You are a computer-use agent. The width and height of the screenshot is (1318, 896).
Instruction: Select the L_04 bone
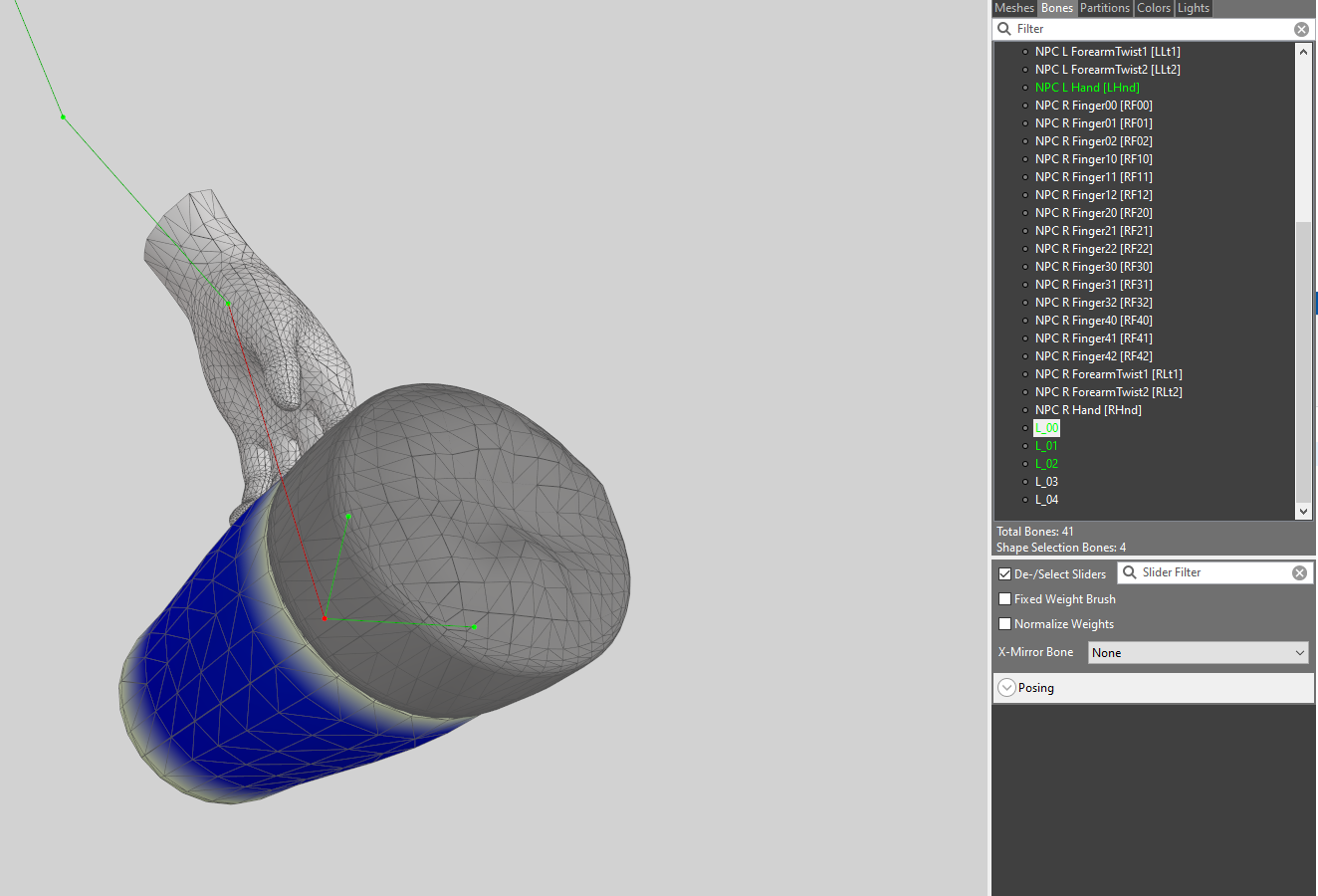click(1046, 500)
